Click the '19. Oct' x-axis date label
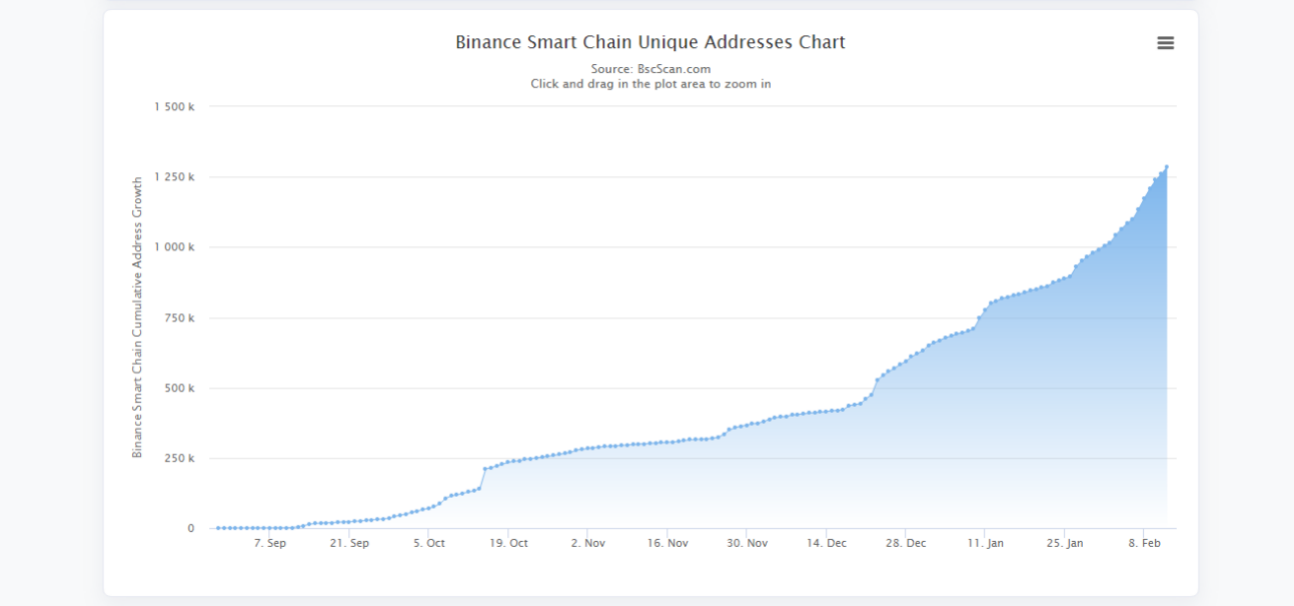Viewport: 1294px width, 606px height. pyautogui.click(x=508, y=543)
